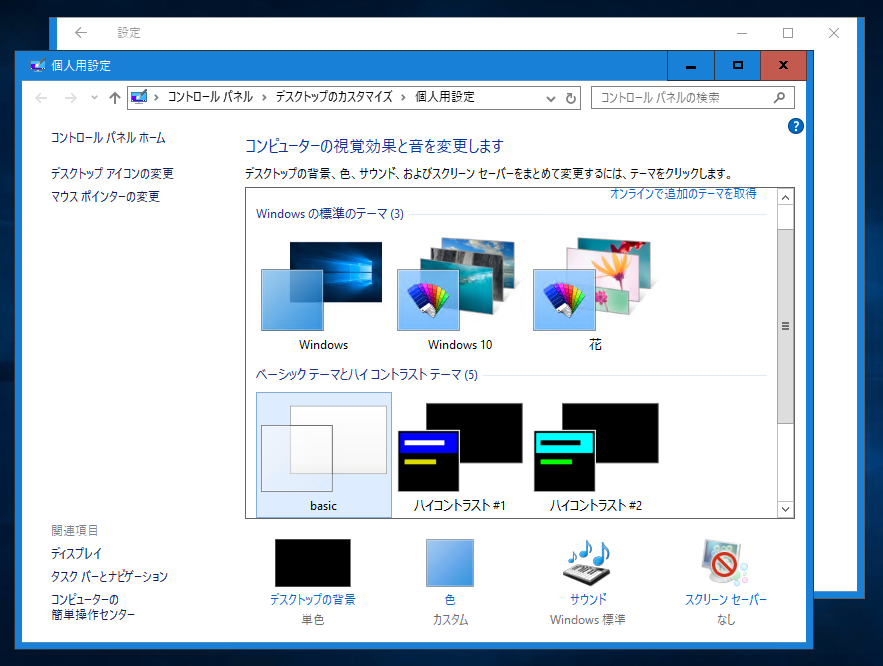Select the 花 (Flowers) theme
Image resolution: width=883 pixels, height=666 pixels.
(595, 296)
